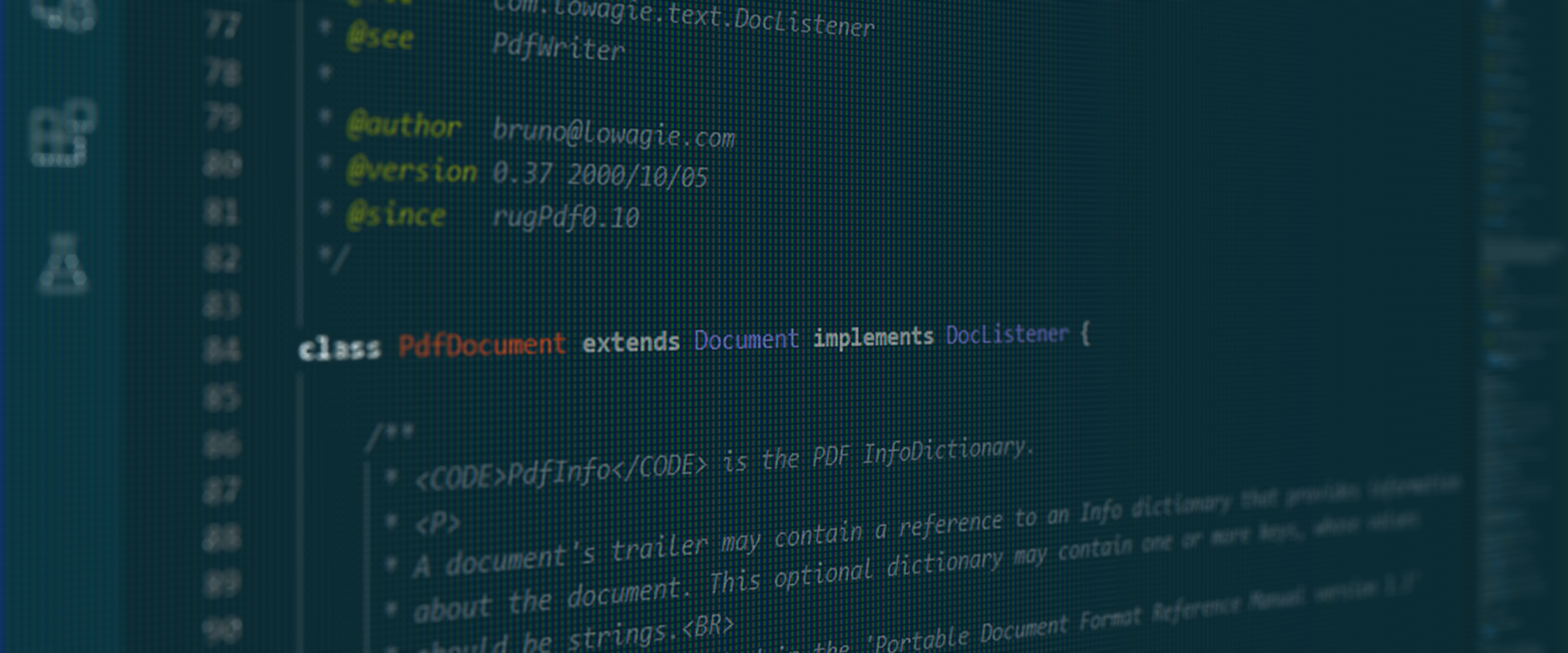Image resolution: width=1568 pixels, height=653 pixels.
Task: Open the Extensions view in the activity bar
Action: coord(62,134)
